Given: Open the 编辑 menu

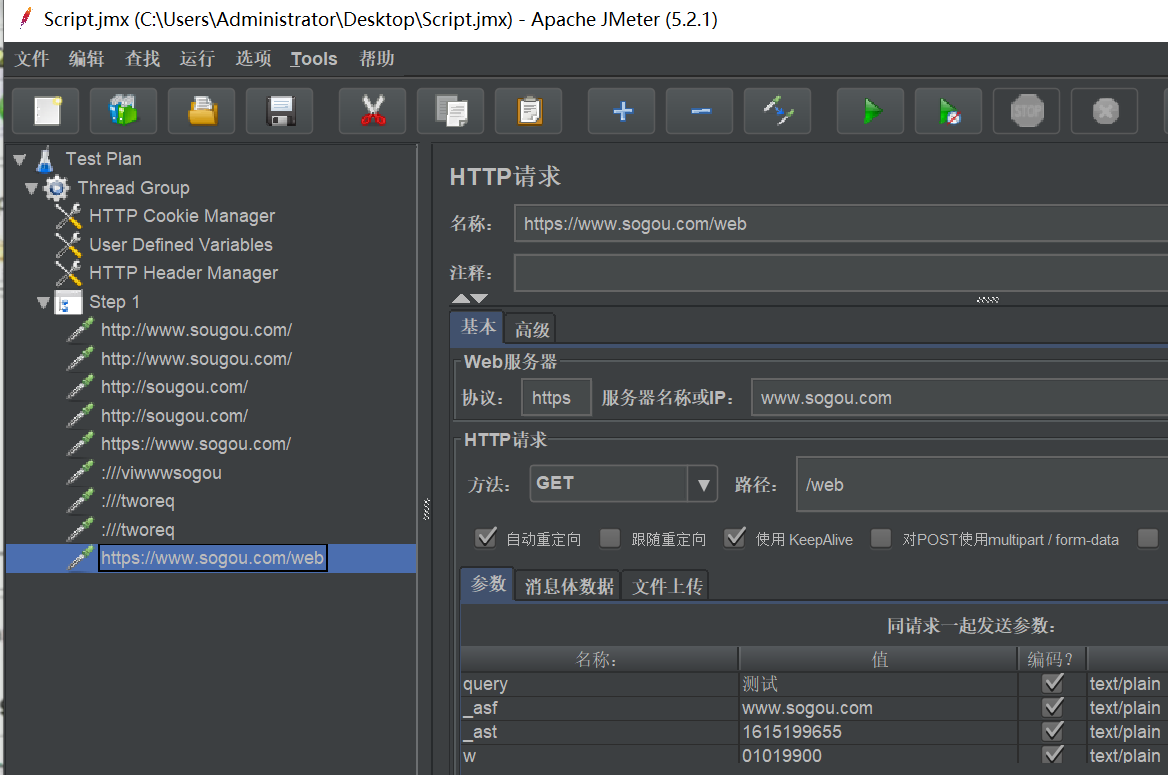Looking at the screenshot, I should 86,58.
